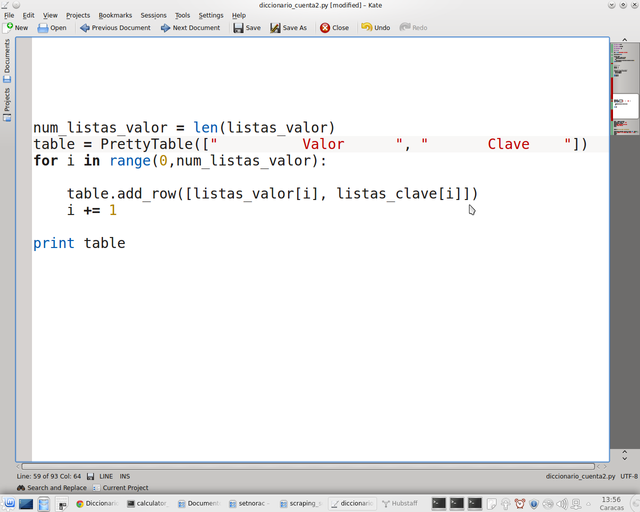This screenshot has height=512, width=640.
Task: Click the Redo toolbar button
Action: [413, 28]
